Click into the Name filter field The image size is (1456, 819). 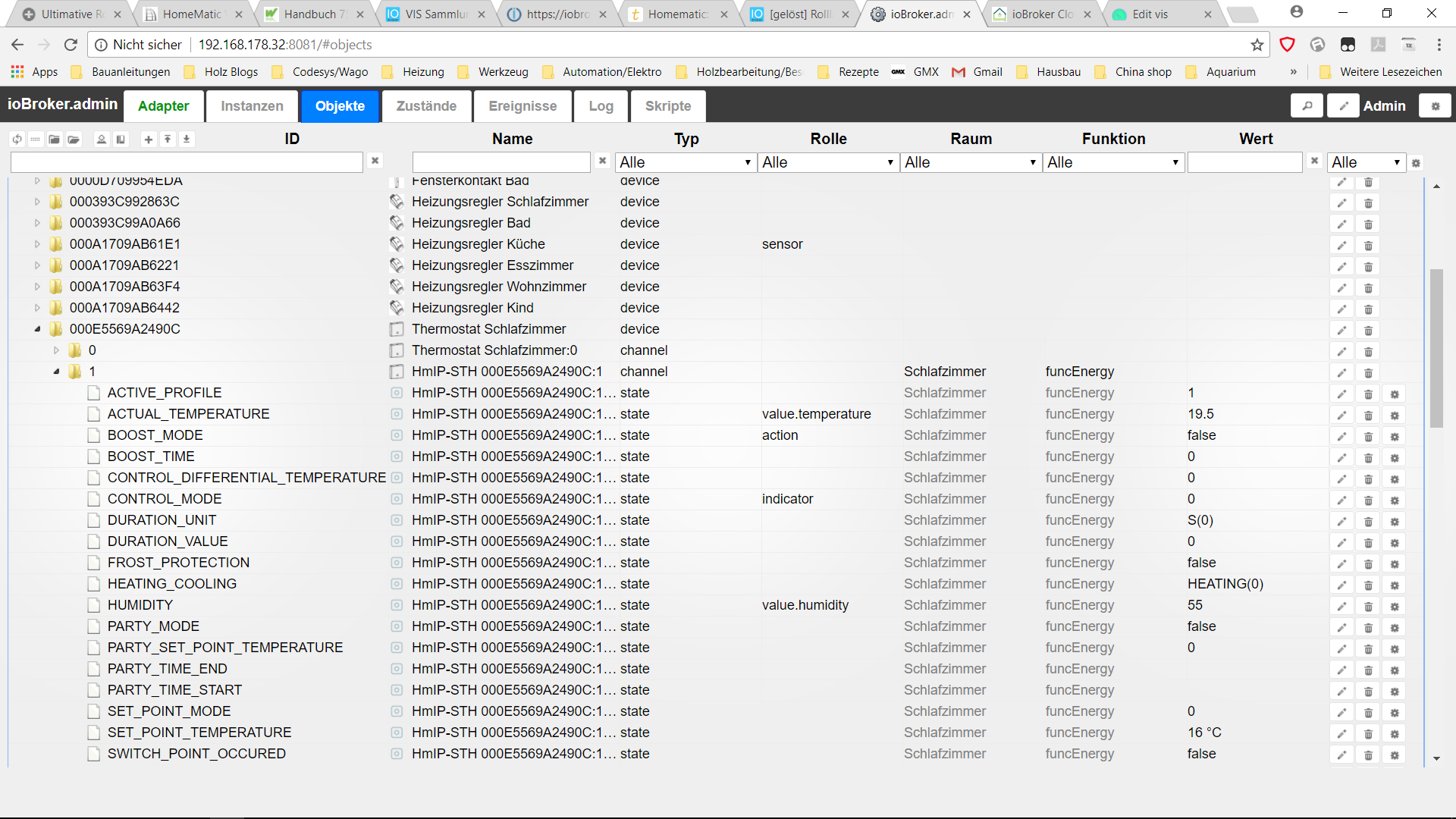[500, 162]
